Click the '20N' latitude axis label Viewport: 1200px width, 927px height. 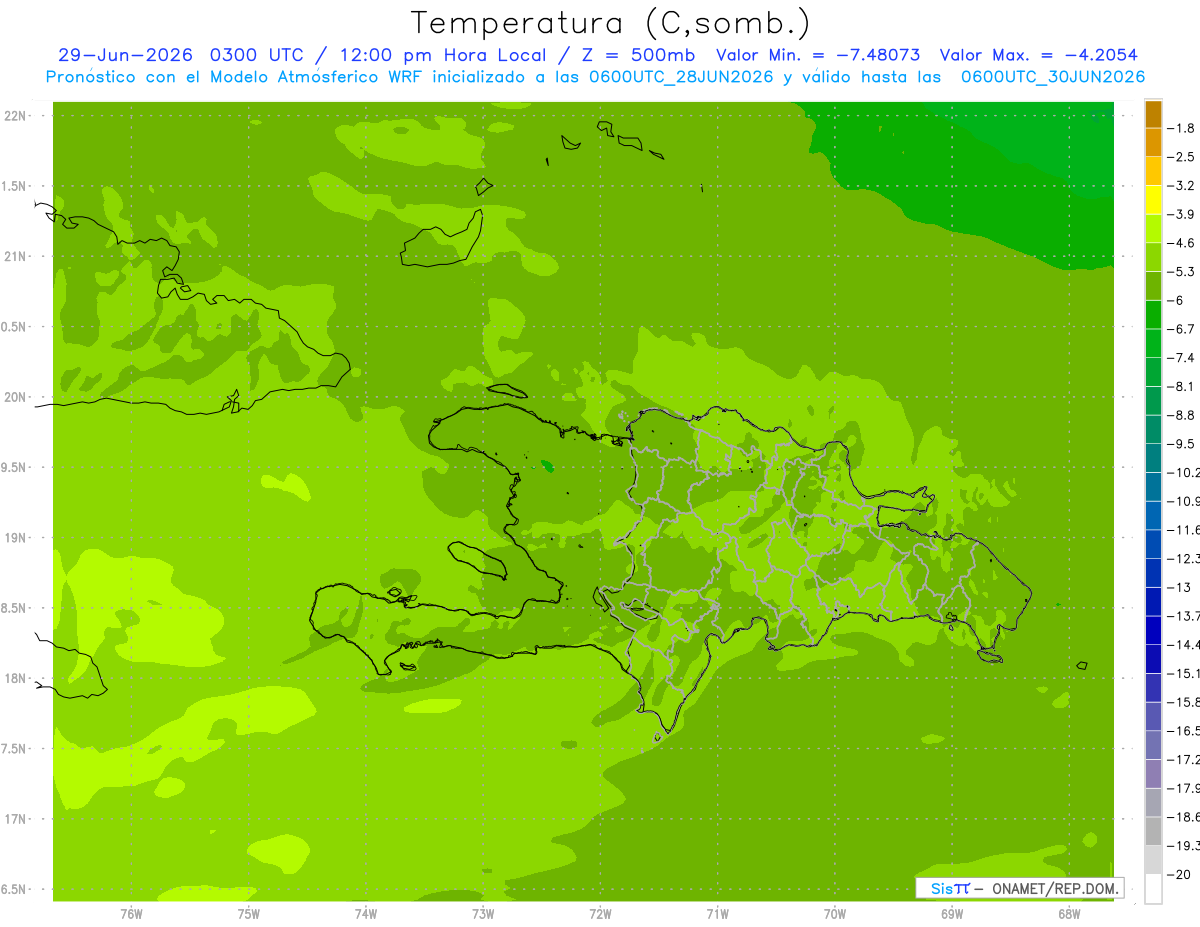15,397
